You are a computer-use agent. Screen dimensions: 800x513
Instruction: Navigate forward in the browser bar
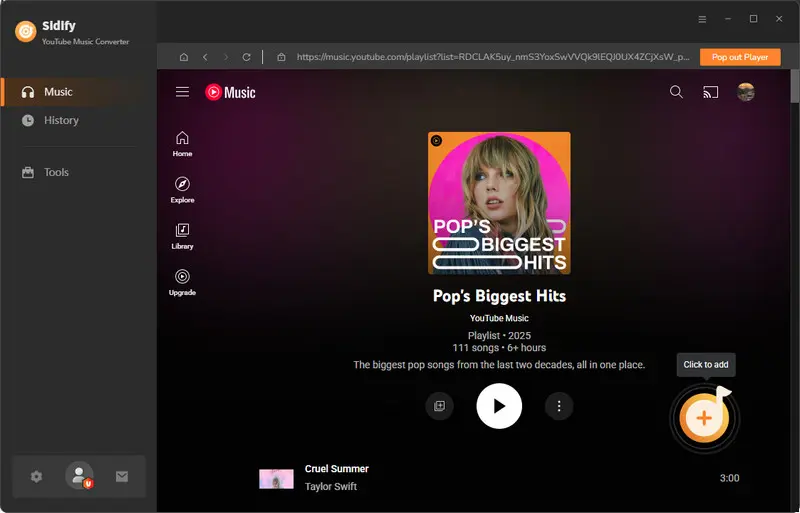[226, 57]
